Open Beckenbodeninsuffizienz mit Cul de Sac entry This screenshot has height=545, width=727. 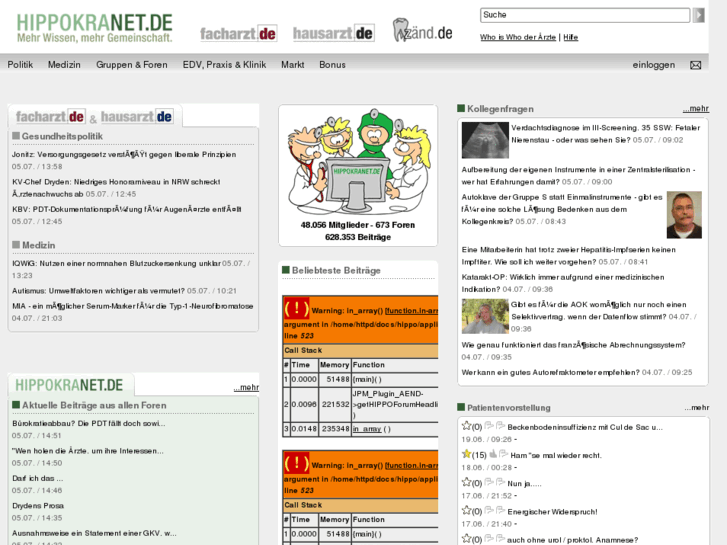point(585,427)
